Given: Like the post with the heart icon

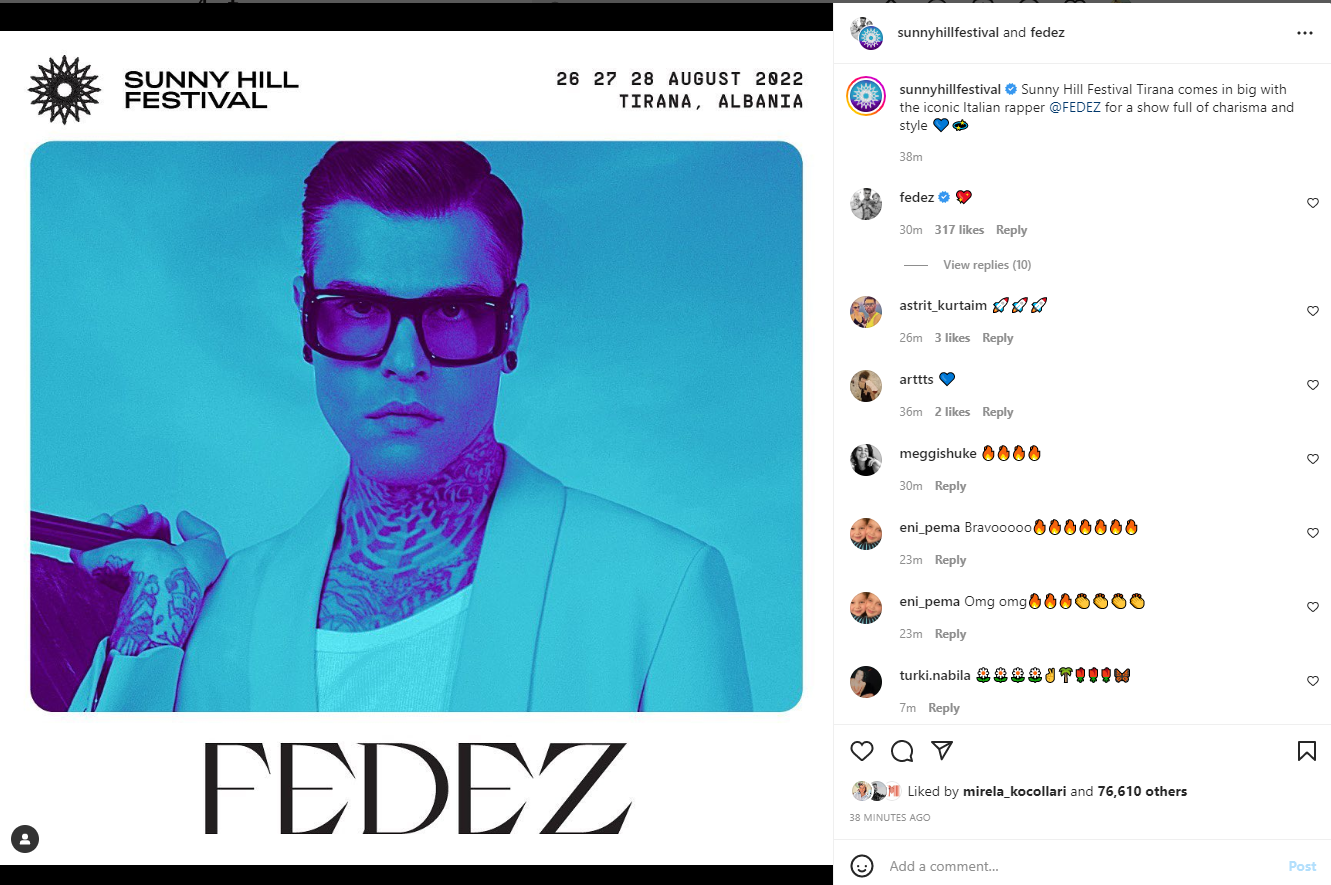Looking at the screenshot, I should click(x=861, y=751).
